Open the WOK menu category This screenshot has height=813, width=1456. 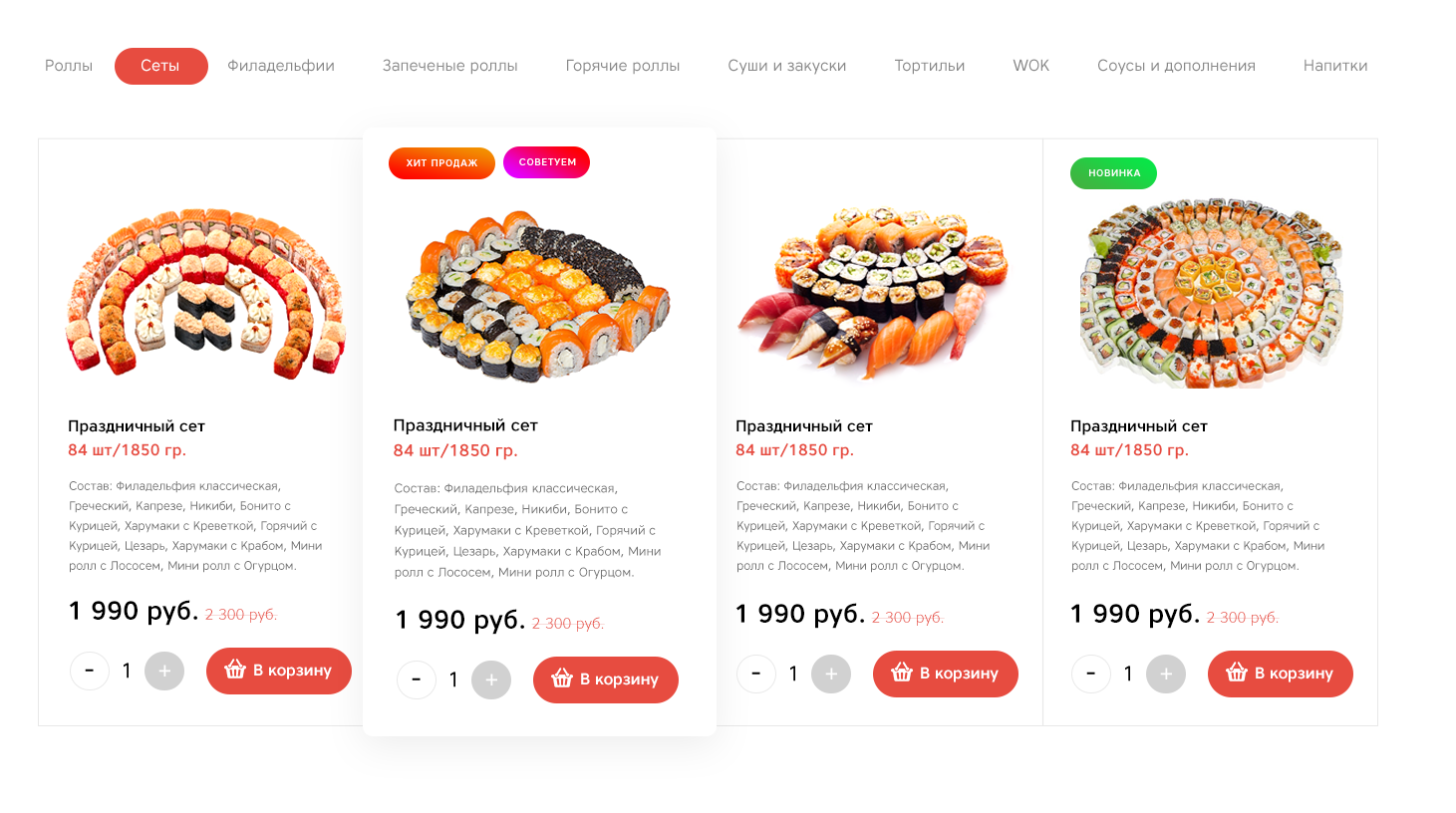(1031, 66)
